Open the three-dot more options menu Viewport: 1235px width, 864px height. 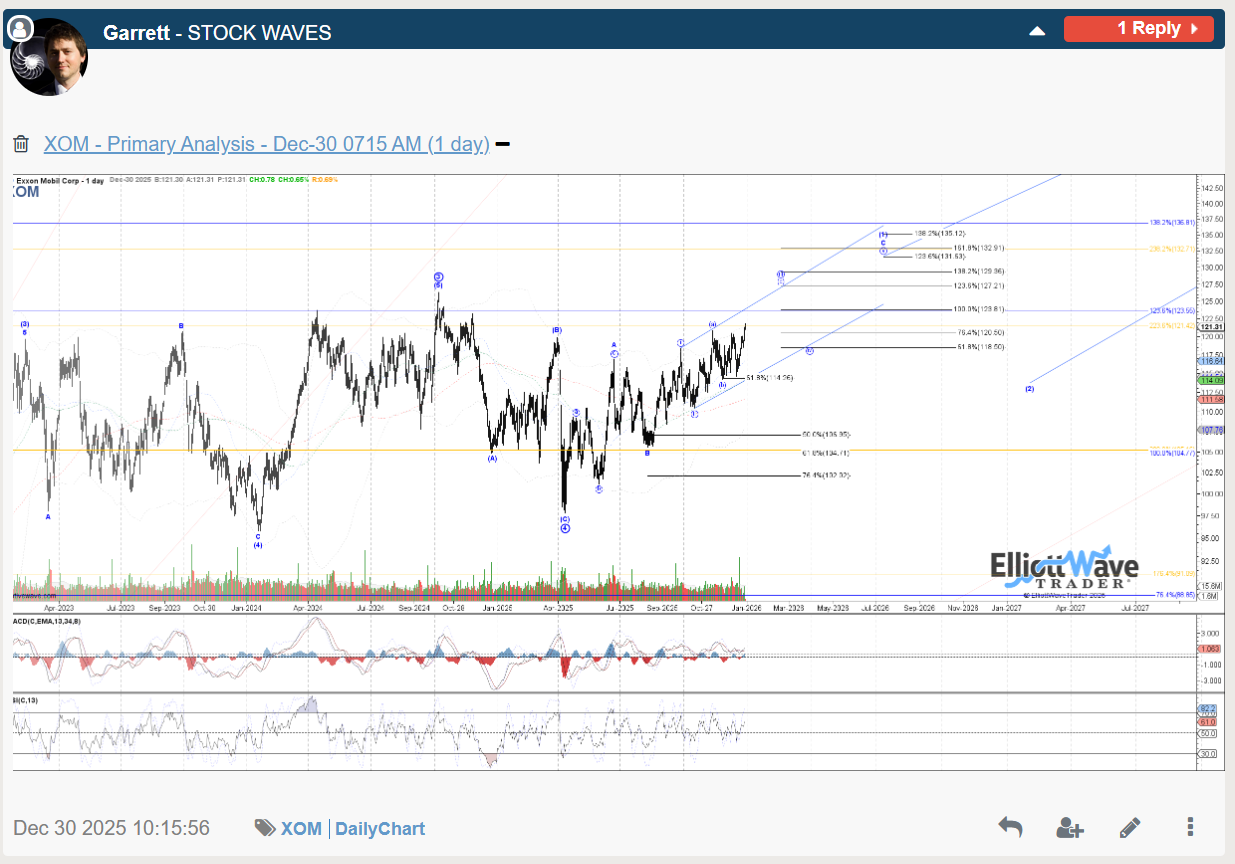point(1190,827)
